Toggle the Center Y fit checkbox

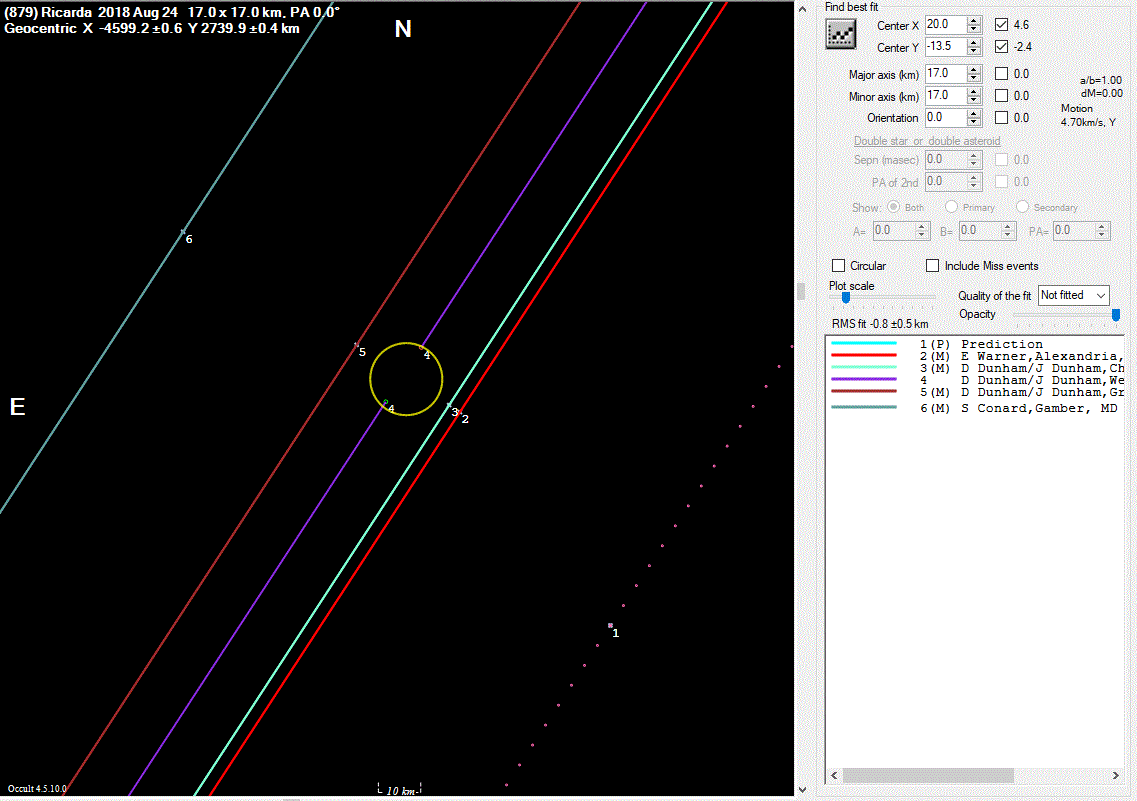[1001, 46]
